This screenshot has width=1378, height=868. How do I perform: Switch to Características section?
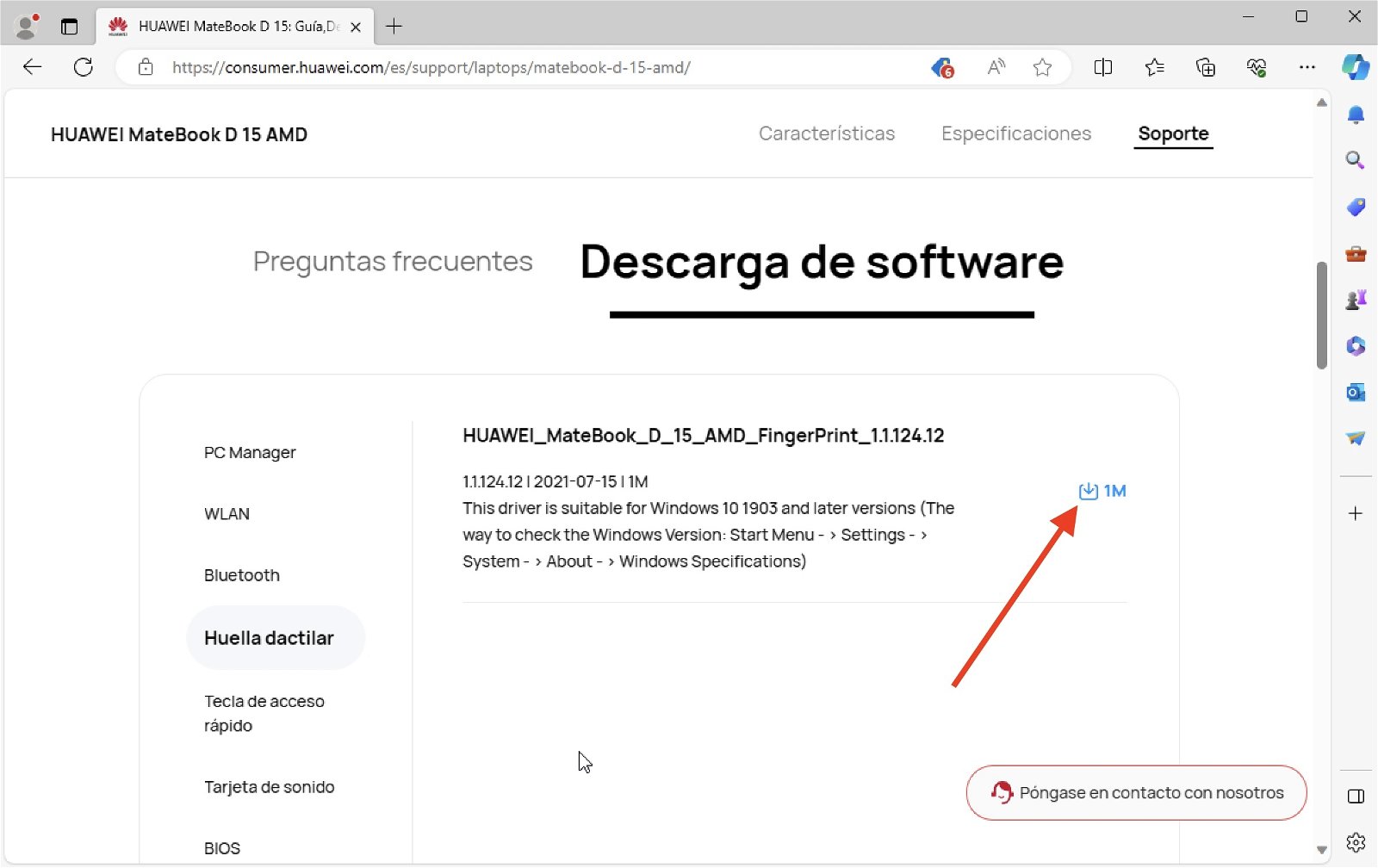point(827,133)
